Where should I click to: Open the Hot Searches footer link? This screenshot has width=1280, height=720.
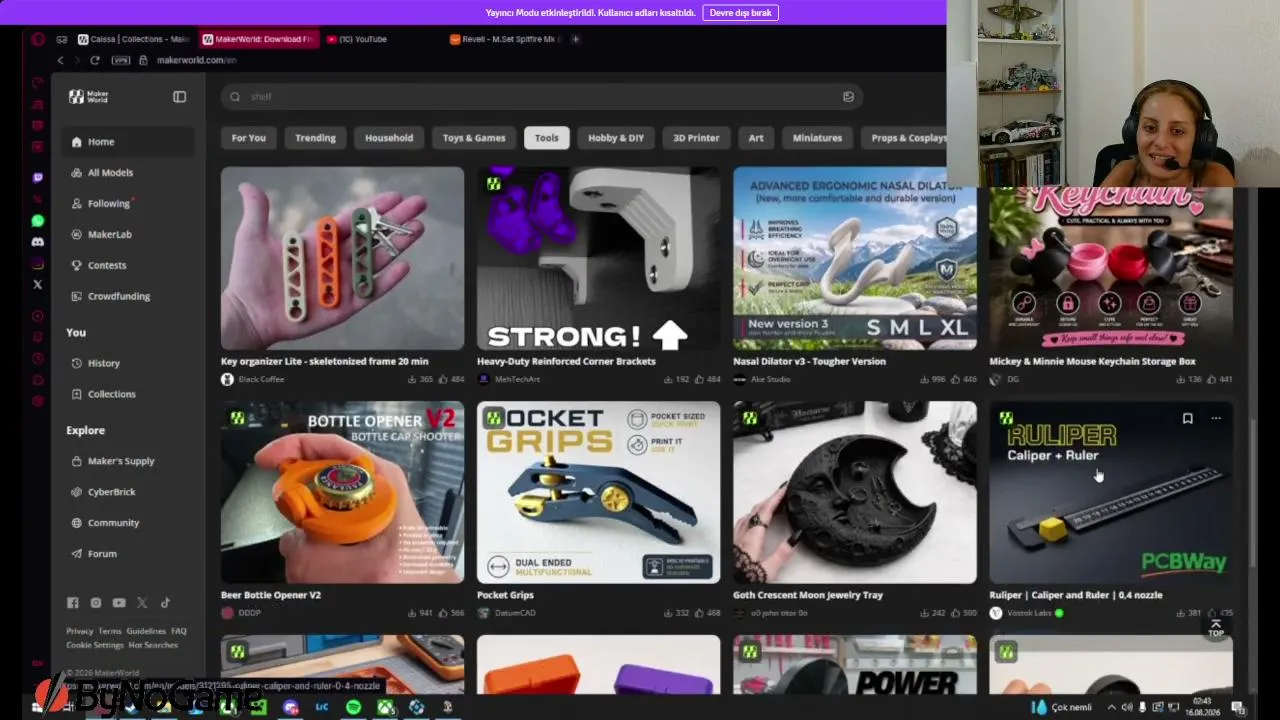tap(153, 646)
